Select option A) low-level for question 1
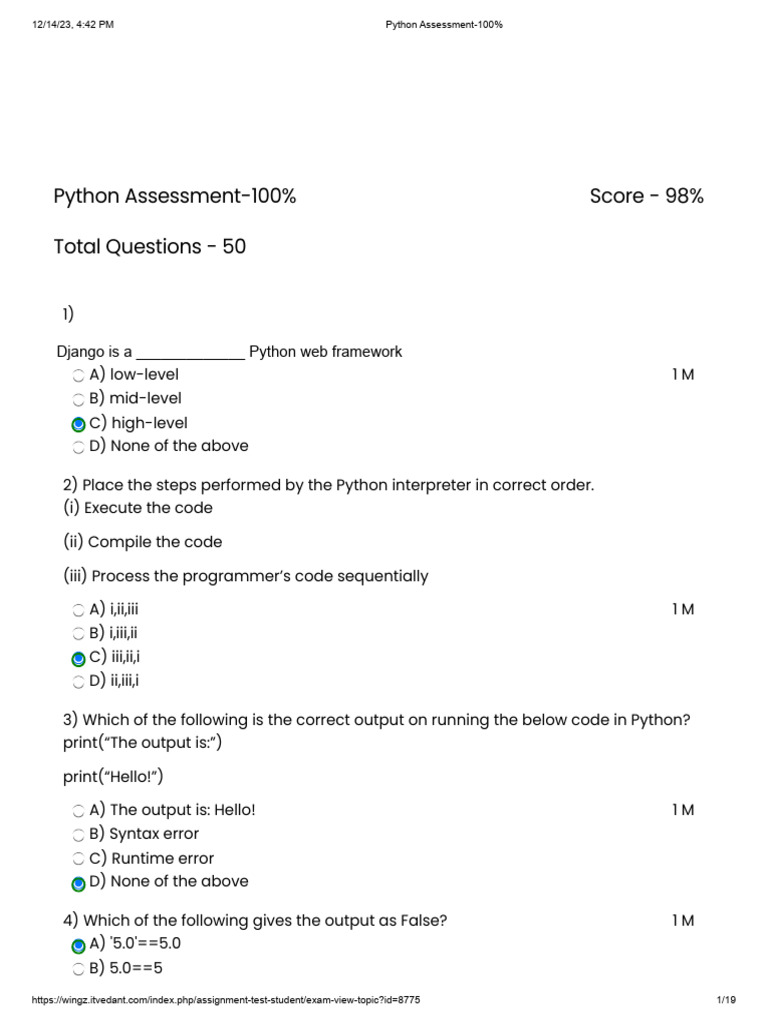 (x=79, y=376)
